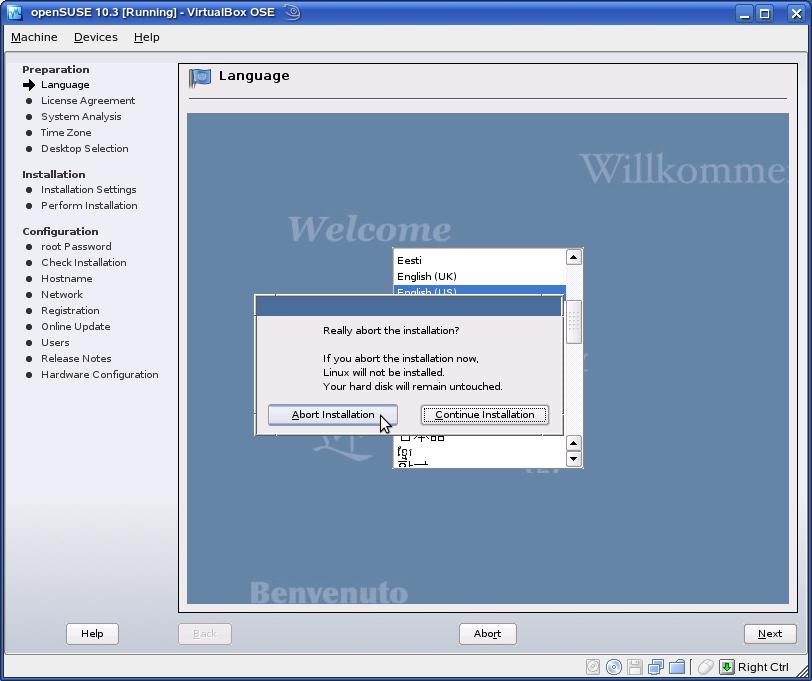The width and height of the screenshot is (812, 681).
Task: Select English (UK) in the language list
Action: (x=480, y=277)
